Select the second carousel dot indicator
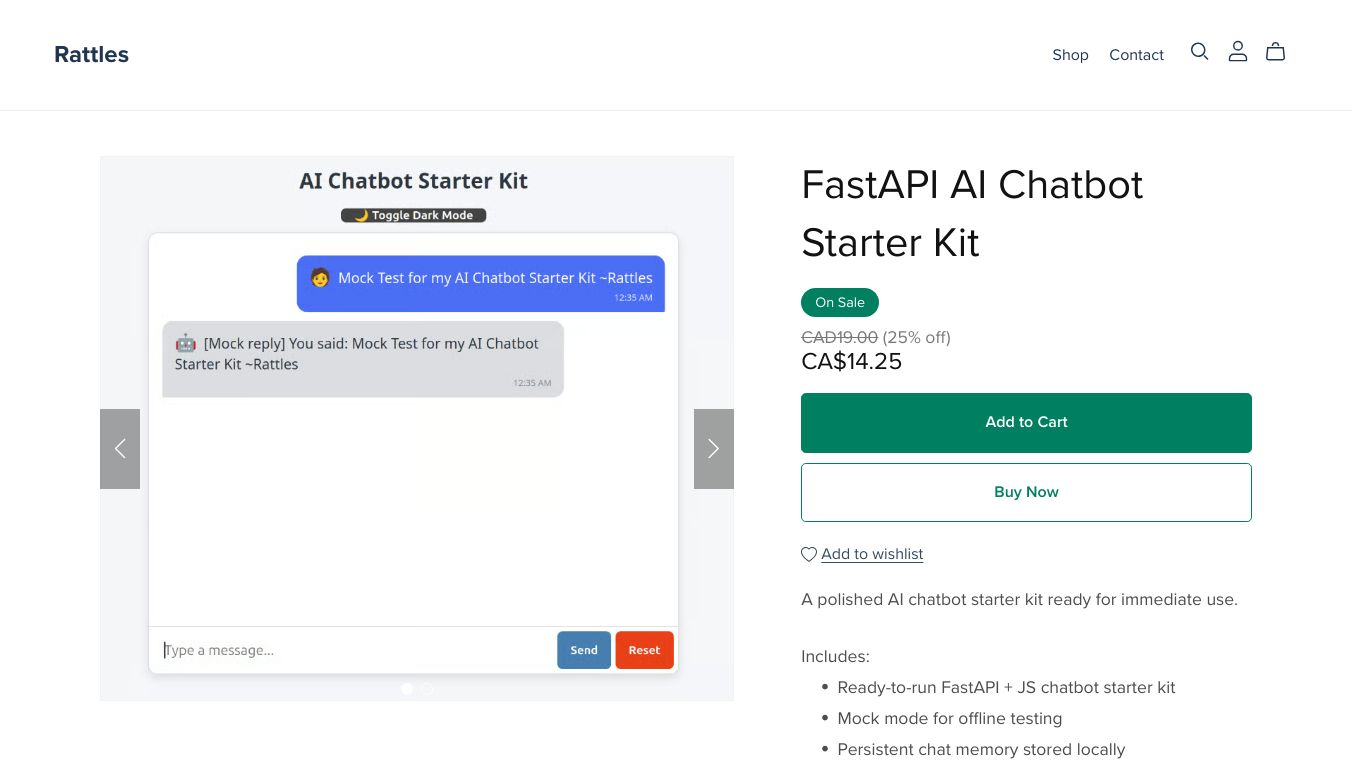Image resolution: width=1352 pixels, height=760 pixels. click(427, 689)
